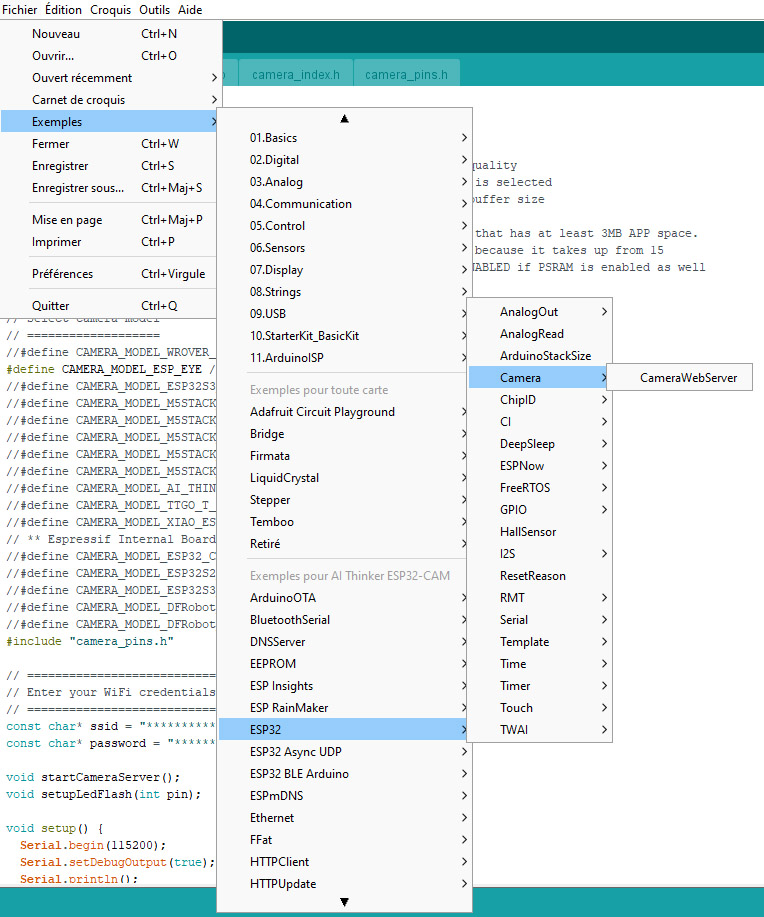Open ESPNow submenu
Screen dimensions: 764x917
pyautogui.click(x=539, y=466)
